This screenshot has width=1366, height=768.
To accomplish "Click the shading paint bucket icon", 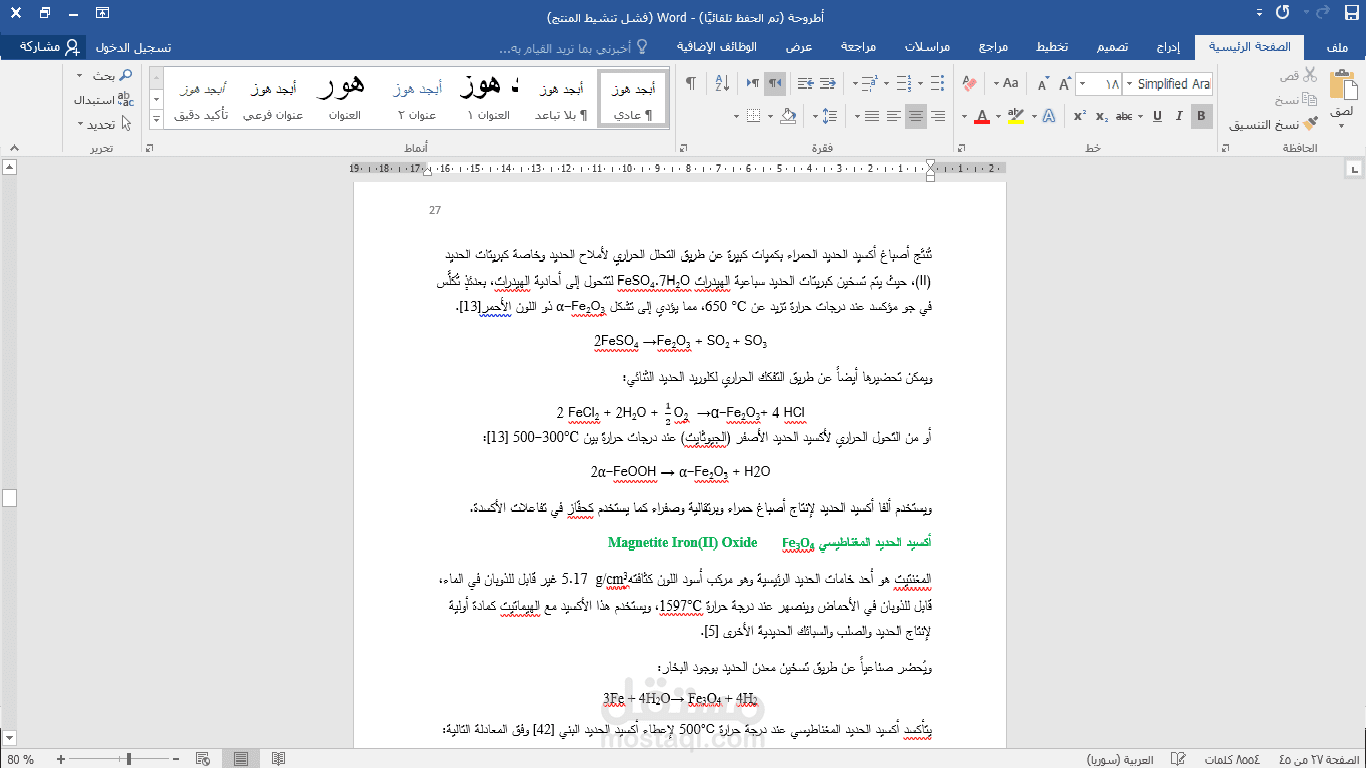I will pos(788,116).
